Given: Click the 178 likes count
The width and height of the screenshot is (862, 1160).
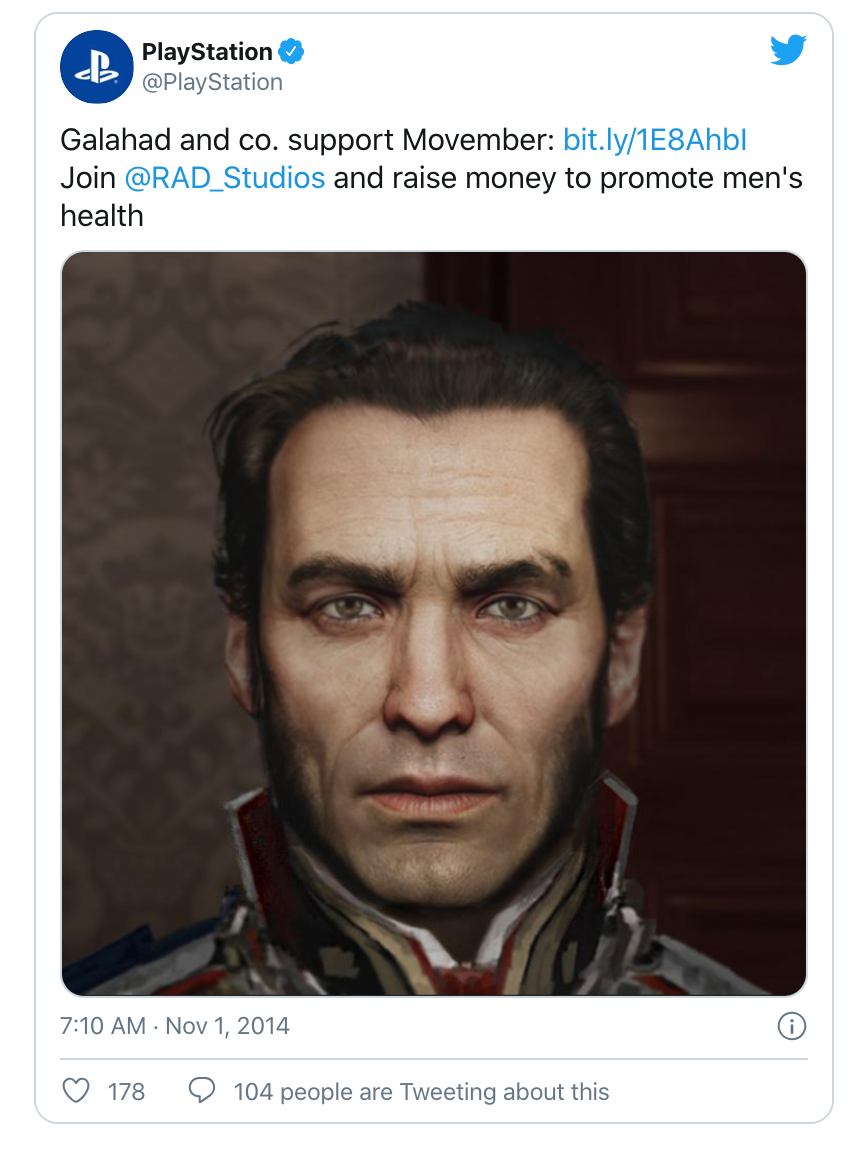Looking at the screenshot, I should click(x=126, y=1091).
